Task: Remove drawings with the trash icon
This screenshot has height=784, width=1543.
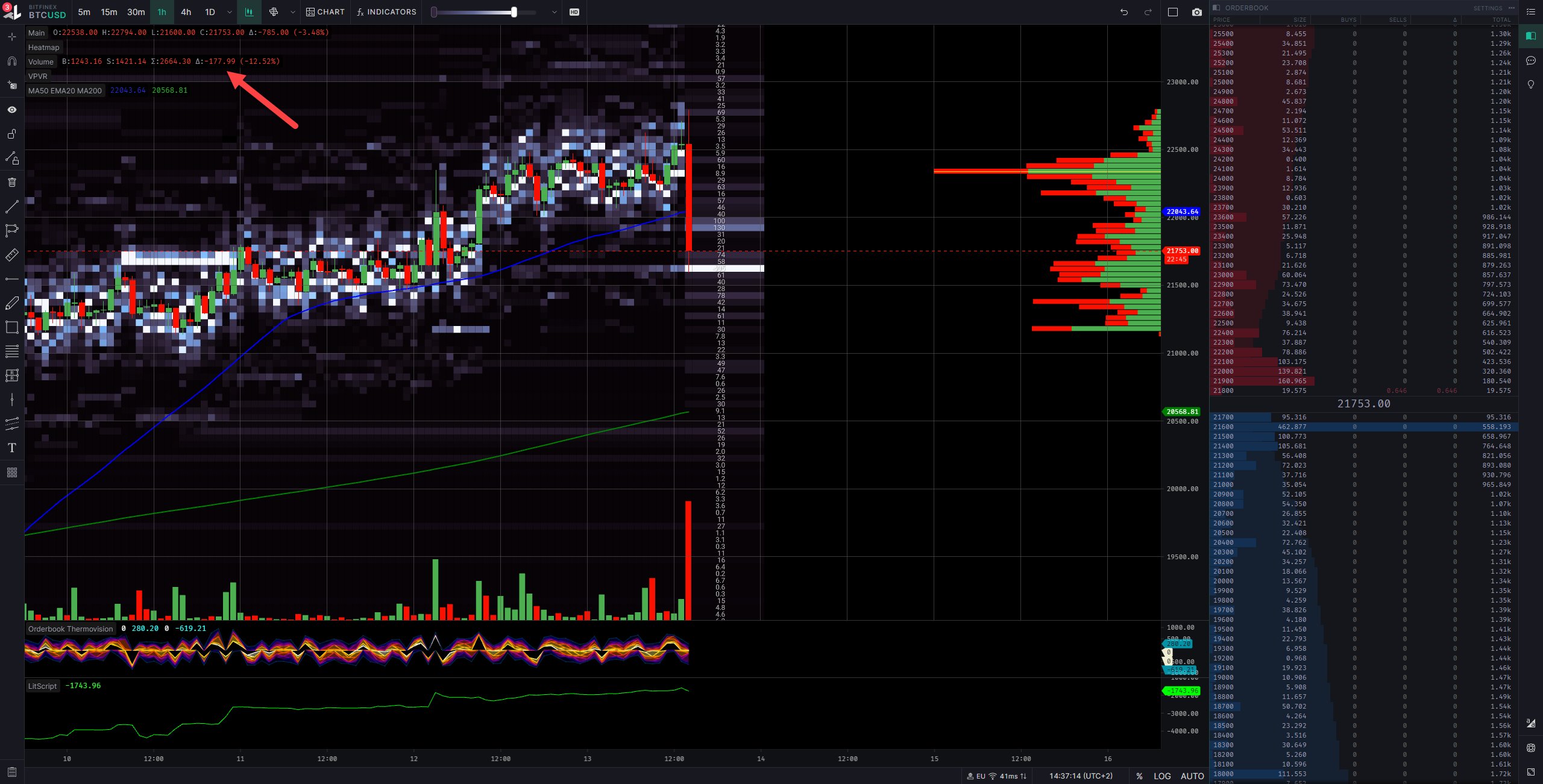Action: (12, 183)
